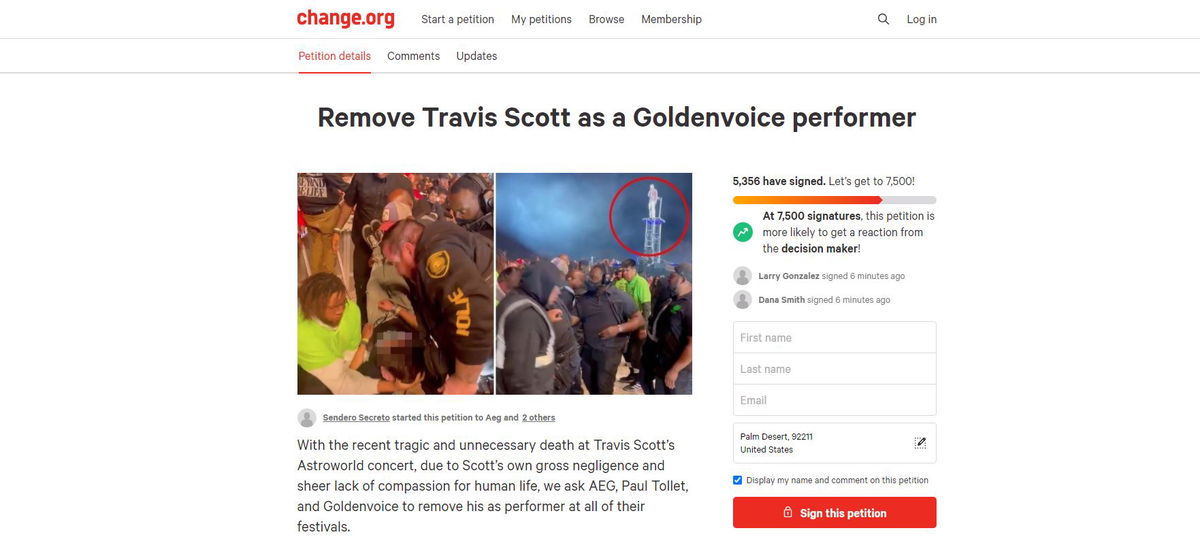The image size is (1200, 539).
Task: Click the signature progress bar
Action: point(834,200)
